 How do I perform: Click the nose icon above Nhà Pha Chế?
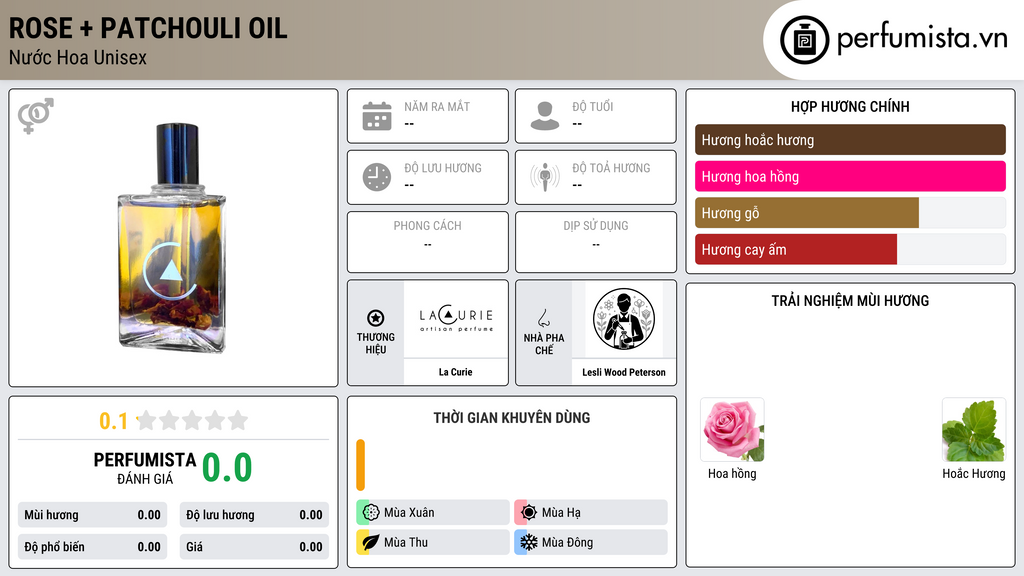pos(543,318)
